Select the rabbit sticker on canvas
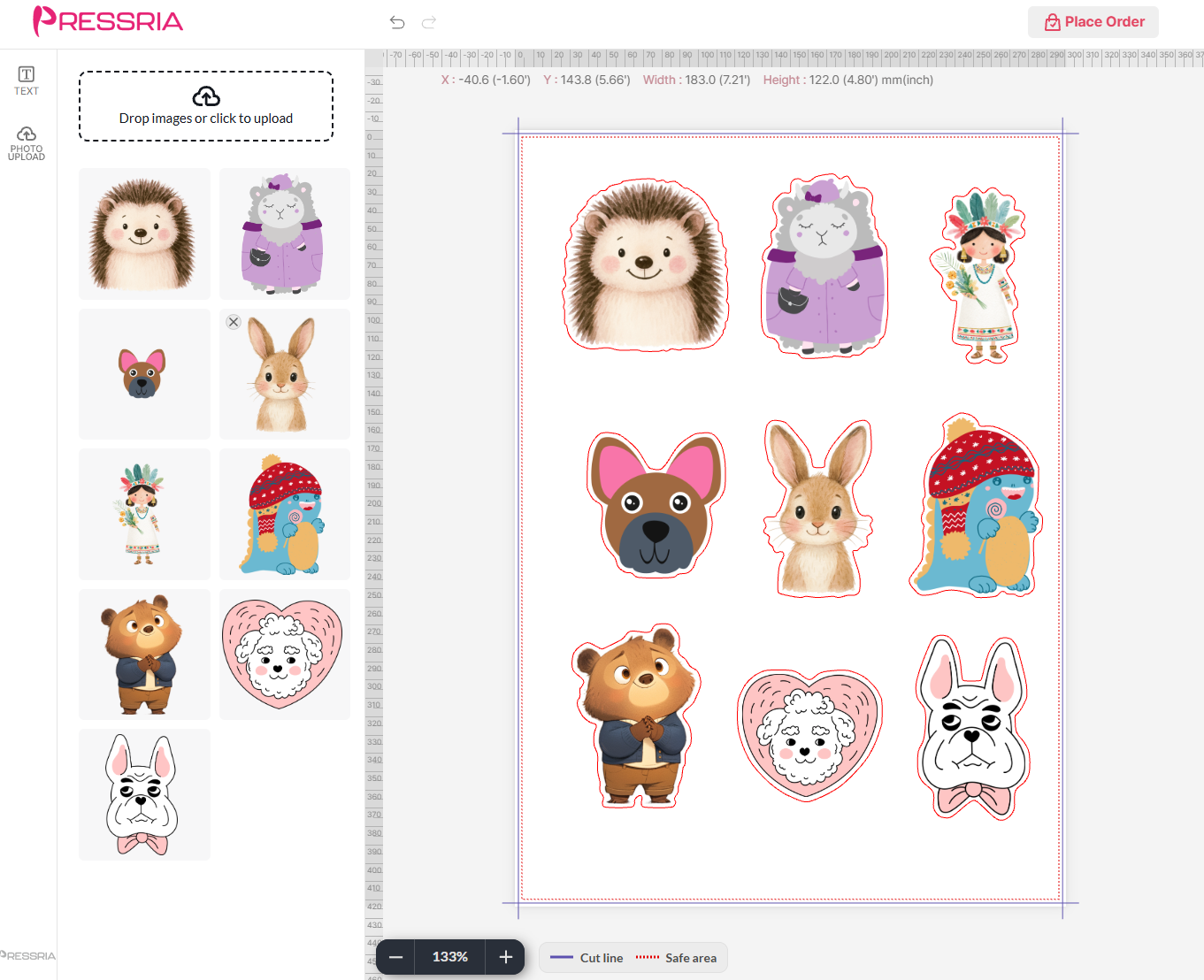 (x=818, y=508)
